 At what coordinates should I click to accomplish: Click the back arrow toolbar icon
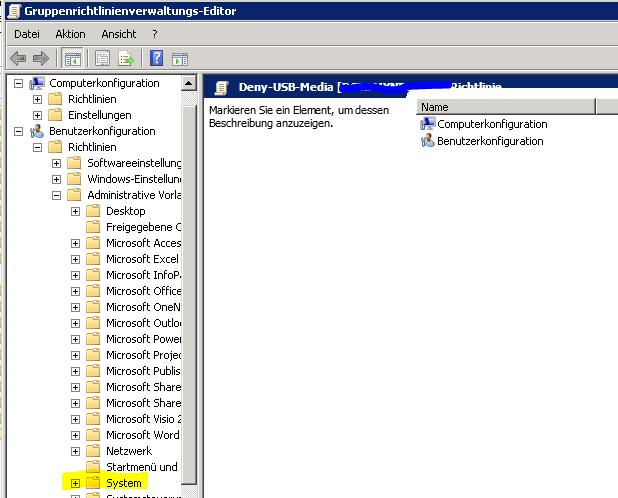[x=18, y=58]
